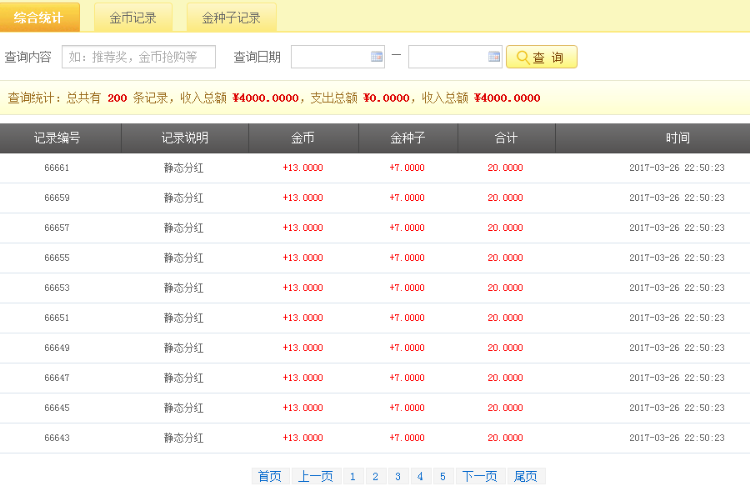Open the start date calendar icon
Viewport: 750px width, 491px height.
[377, 56]
